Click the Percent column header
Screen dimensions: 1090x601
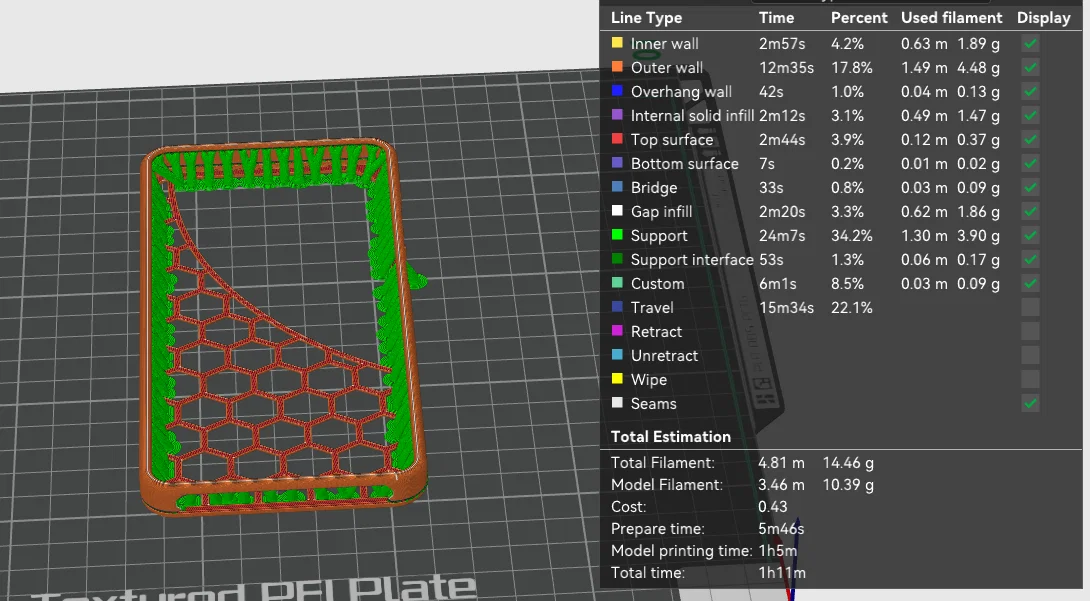click(x=859, y=18)
